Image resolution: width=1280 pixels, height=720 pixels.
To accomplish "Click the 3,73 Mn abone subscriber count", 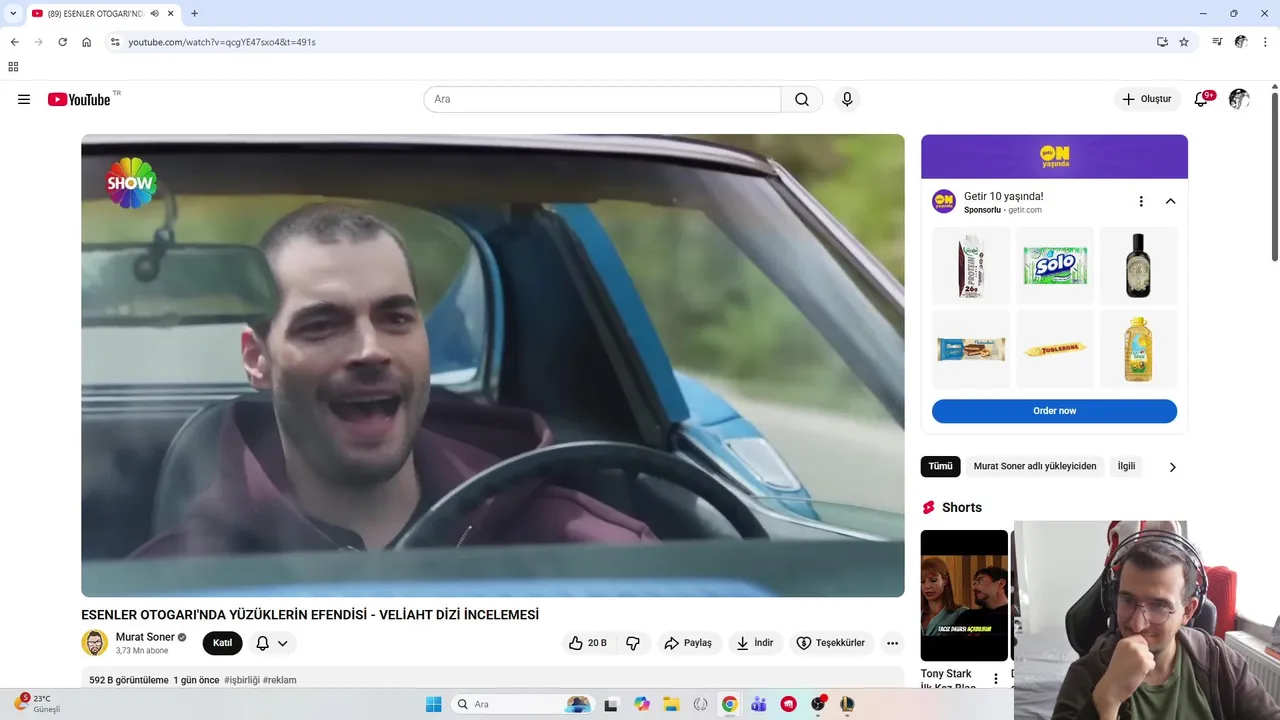I will coord(142,651).
